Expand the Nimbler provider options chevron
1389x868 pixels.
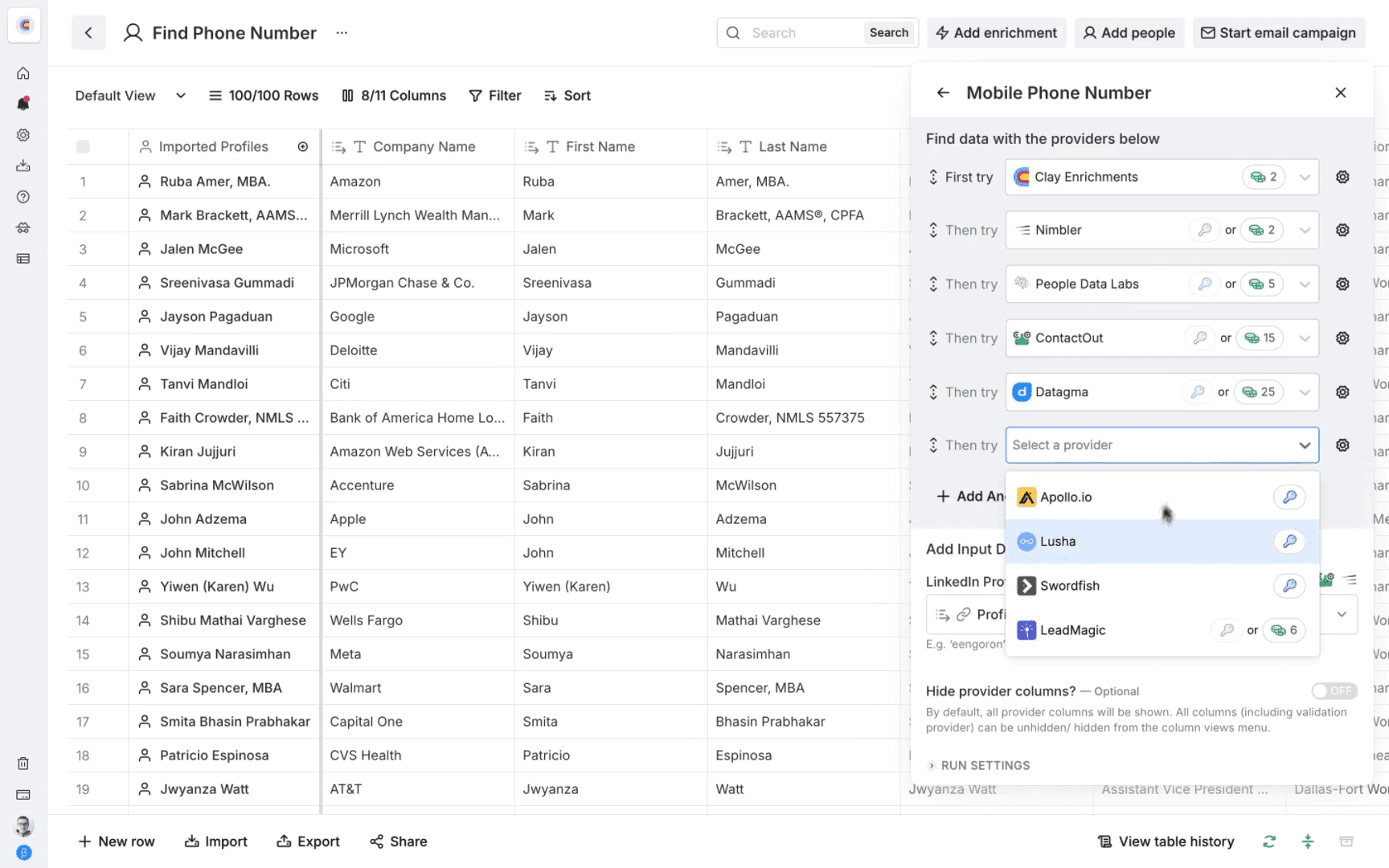click(x=1304, y=230)
